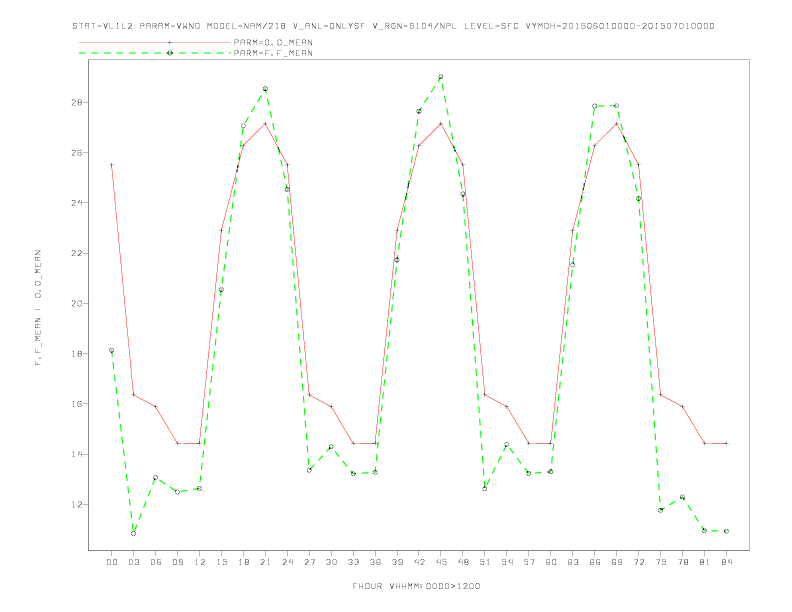Click the x-axis tick label 66
Viewport: 792px width, 612px height.
tap(595, 562)
